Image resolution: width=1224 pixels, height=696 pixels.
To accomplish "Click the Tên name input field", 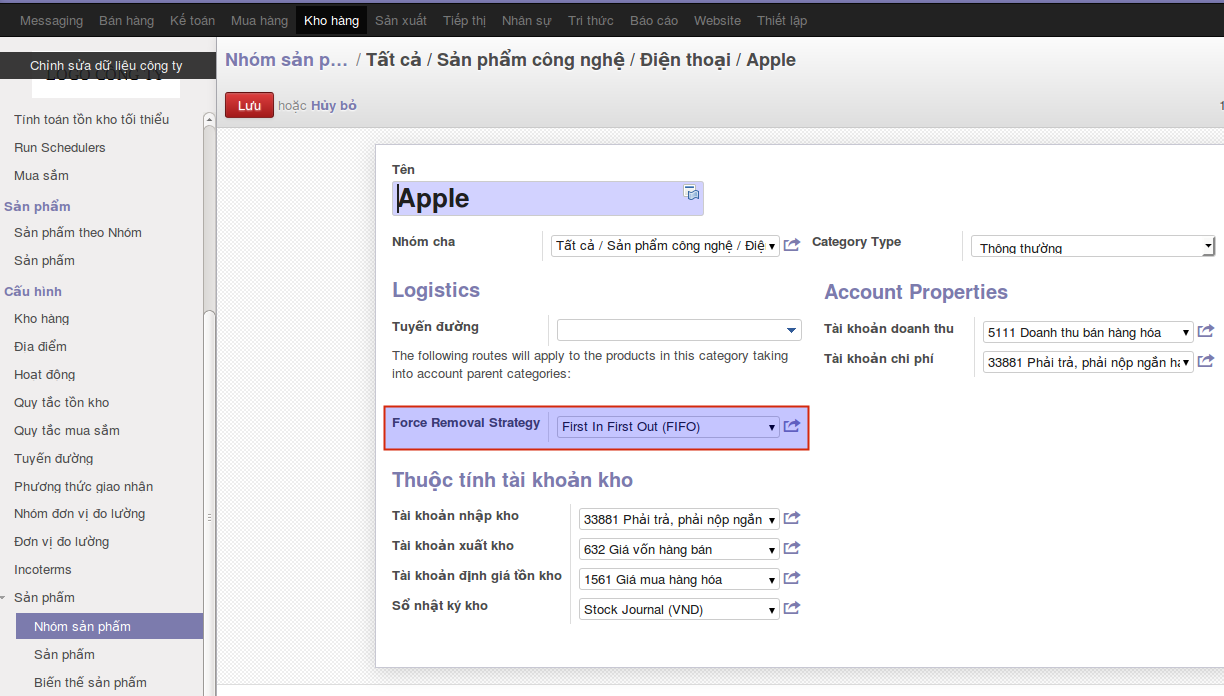I will (x=548, y=198).
